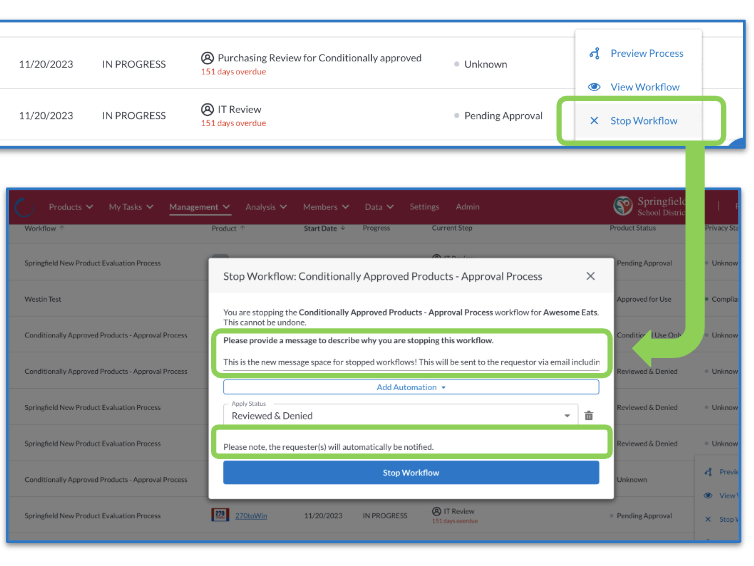Image resolution: width=754 pixels, height=566 pixels.
Task: Click the Product Status column header
Action: click(x=632, y=228)
